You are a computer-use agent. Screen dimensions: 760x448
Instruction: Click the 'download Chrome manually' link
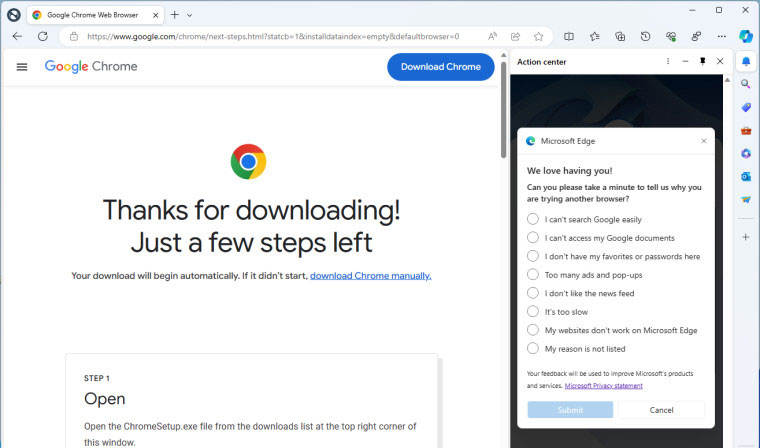pyautogui.click(x=371, y=275)
